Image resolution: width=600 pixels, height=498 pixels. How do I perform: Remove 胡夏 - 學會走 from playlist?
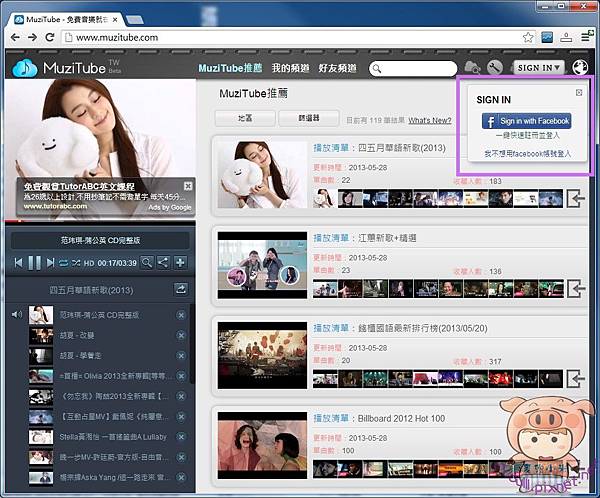[181, 356]
